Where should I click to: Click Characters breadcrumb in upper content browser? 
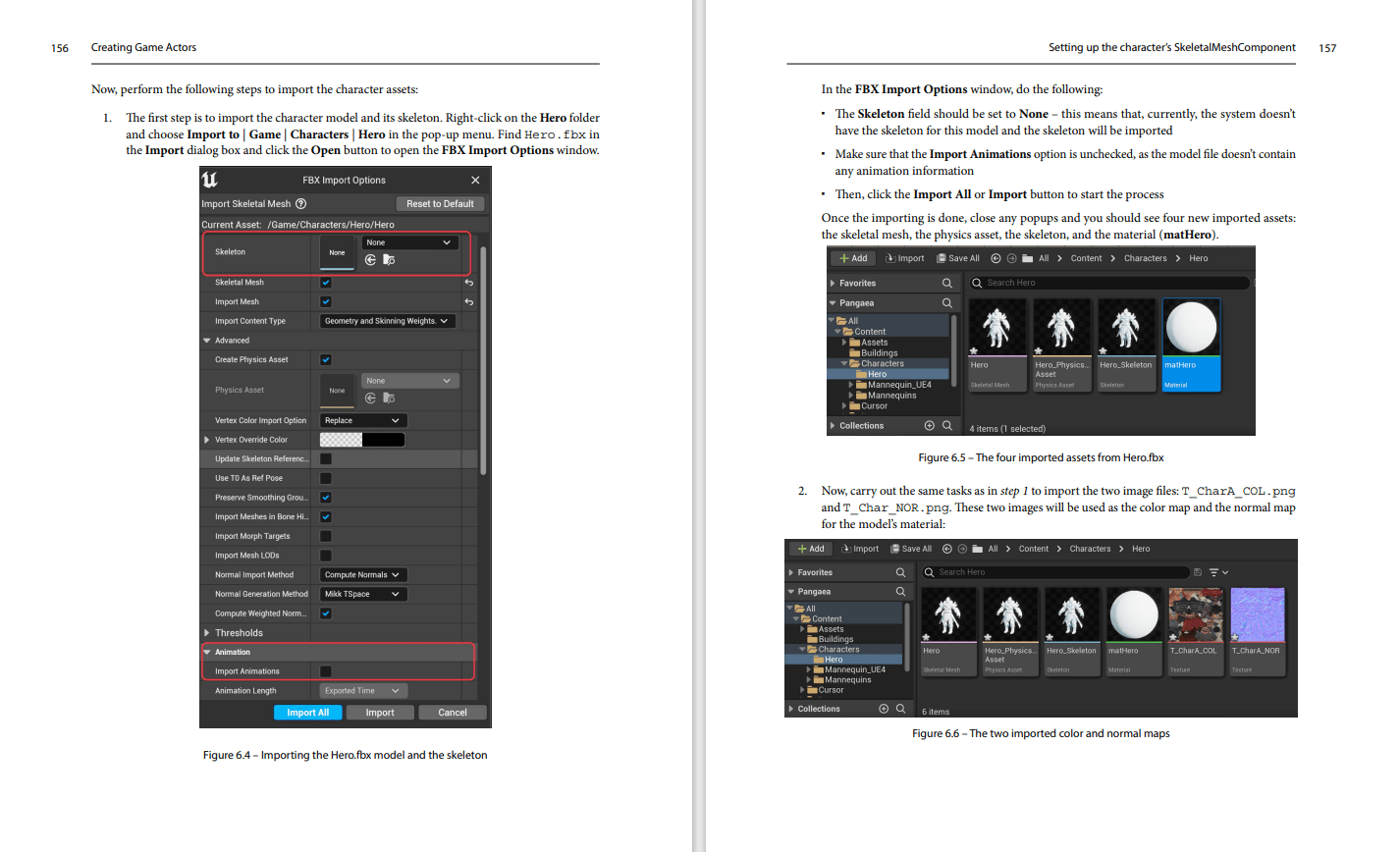(x=1145, y=258)
